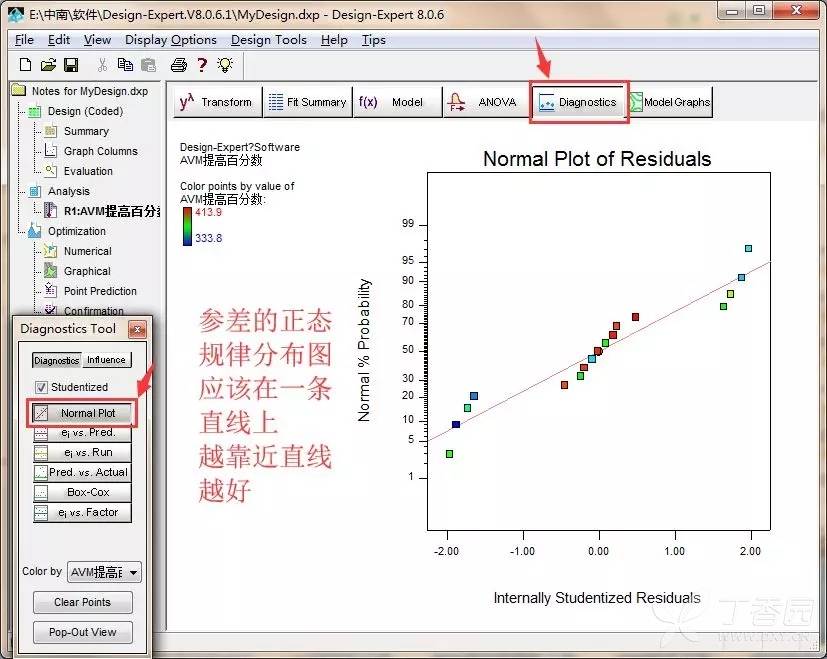827x659 pixels.
Task: Click the color gradient legend bar
Action: pos(187,226)
